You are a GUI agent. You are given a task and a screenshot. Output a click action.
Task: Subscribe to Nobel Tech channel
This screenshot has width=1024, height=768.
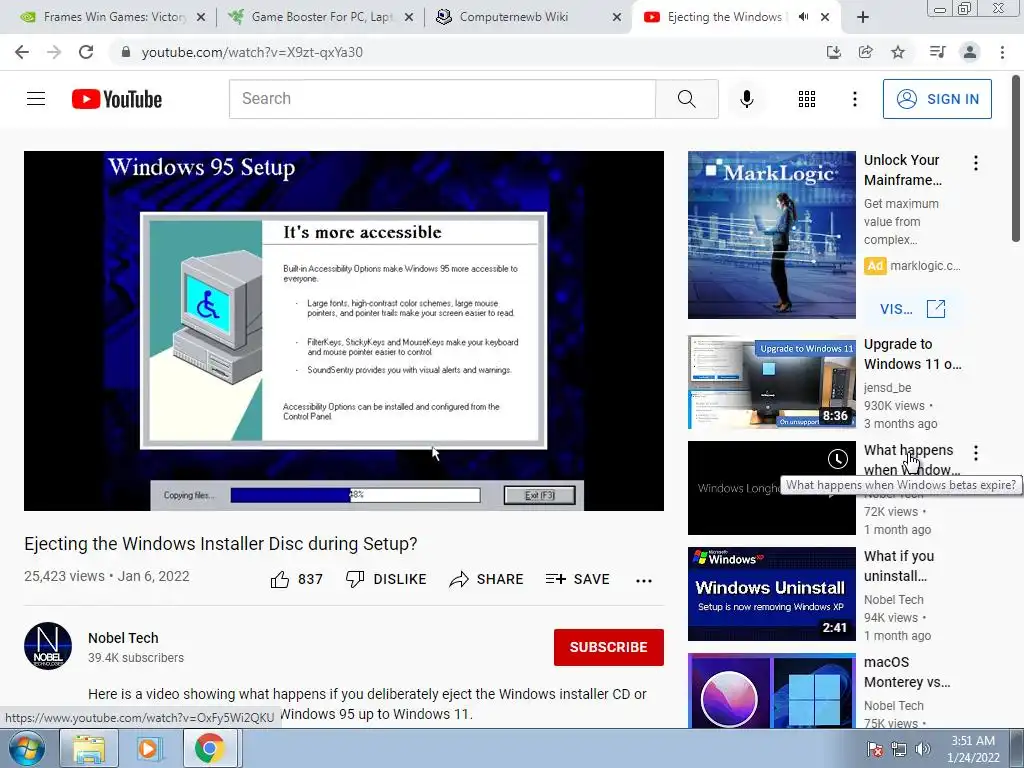pos(609,647)
